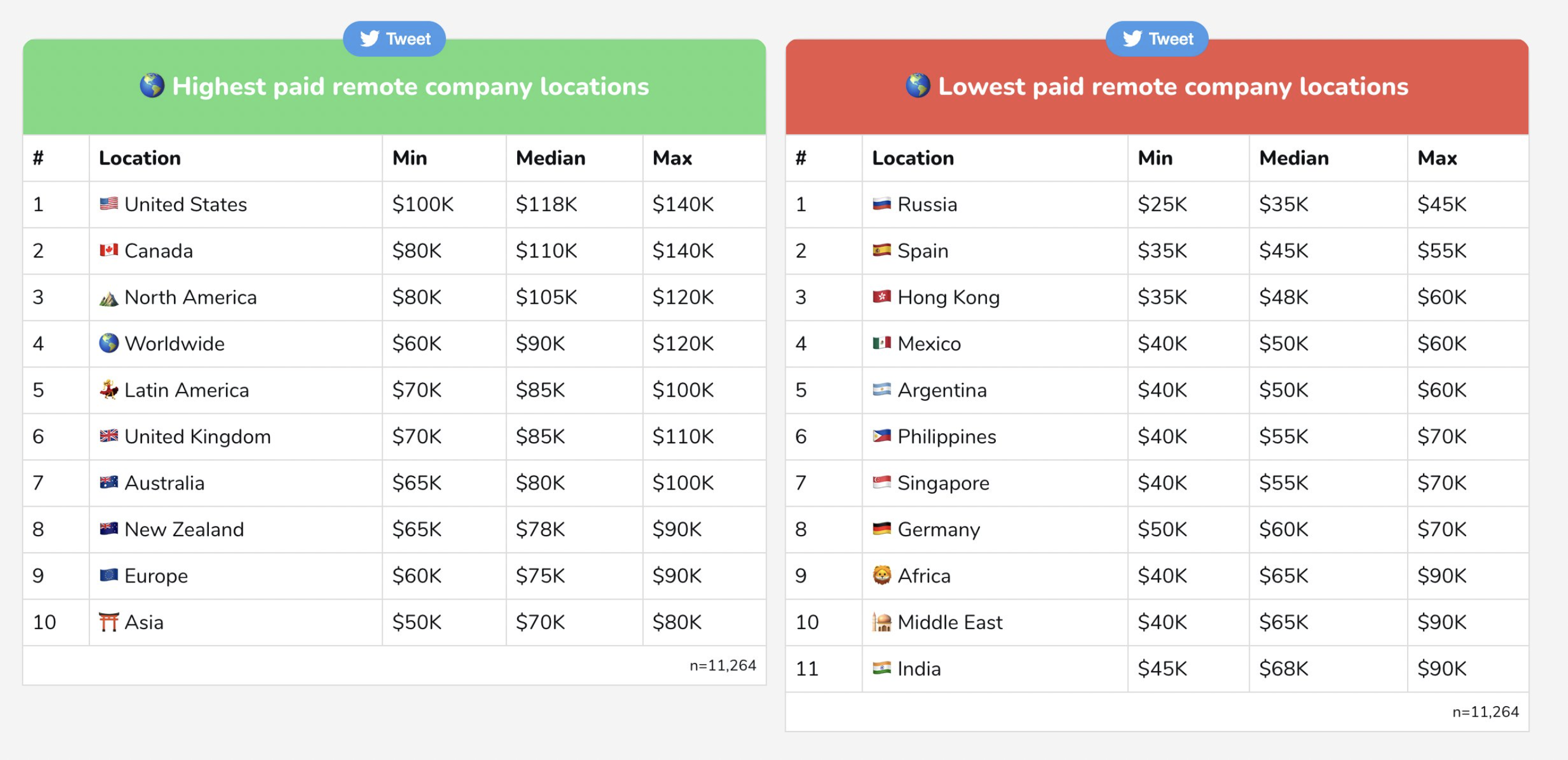Click the Africa lion icon

(882, 575)
